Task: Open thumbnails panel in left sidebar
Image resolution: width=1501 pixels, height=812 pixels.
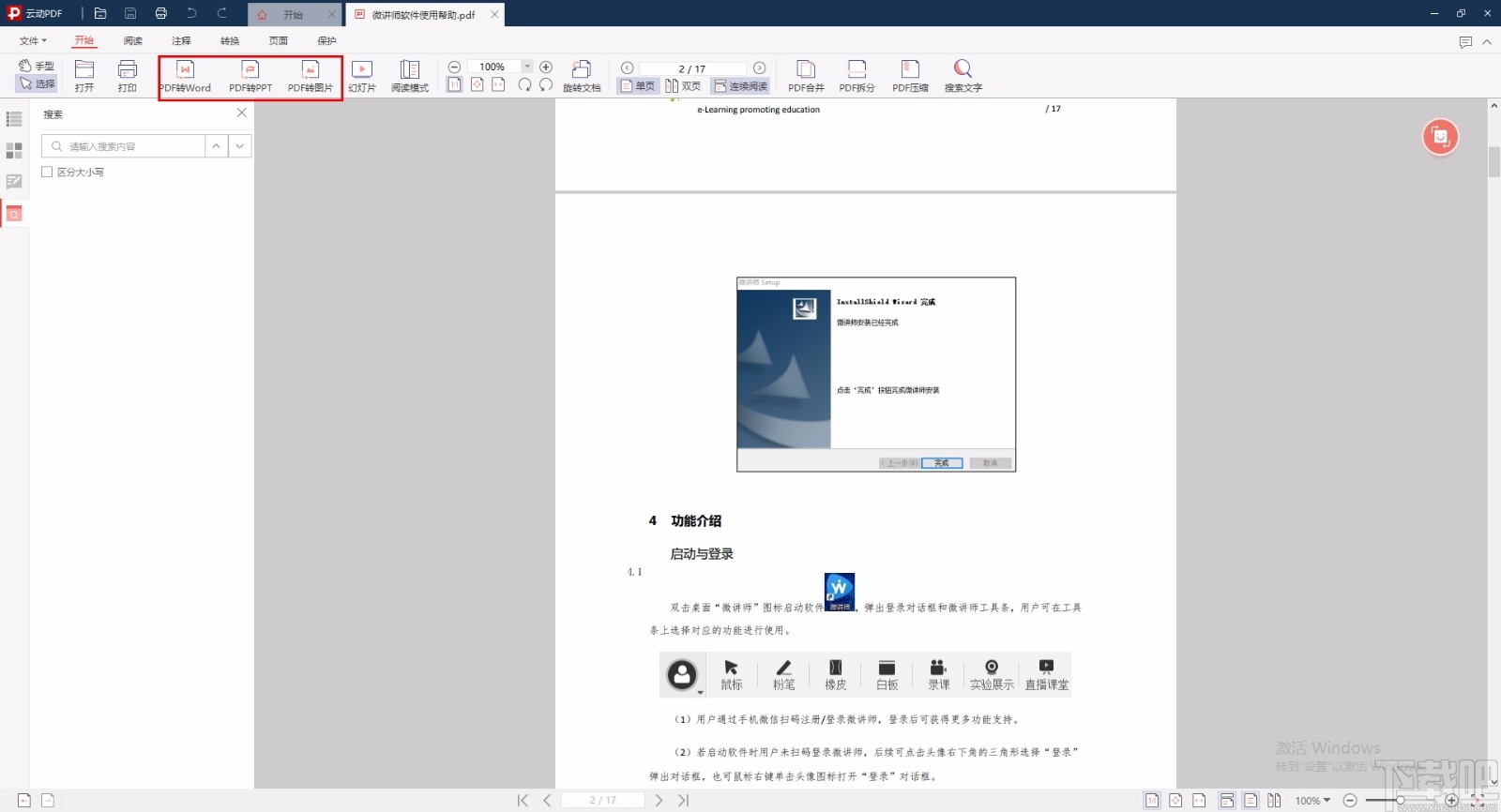Action: 14,150
